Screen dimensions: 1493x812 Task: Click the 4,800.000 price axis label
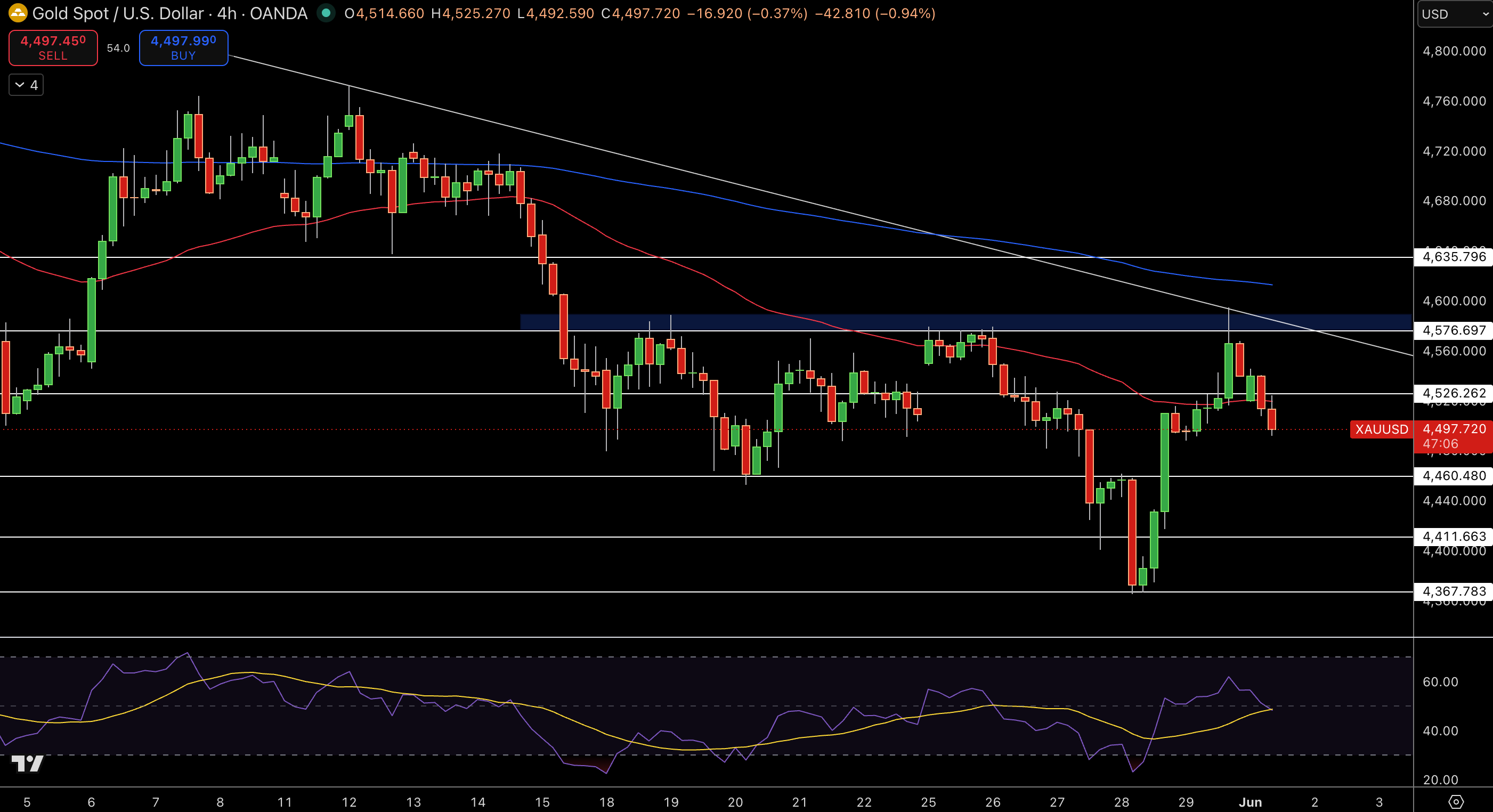(x=1454, y=51)
